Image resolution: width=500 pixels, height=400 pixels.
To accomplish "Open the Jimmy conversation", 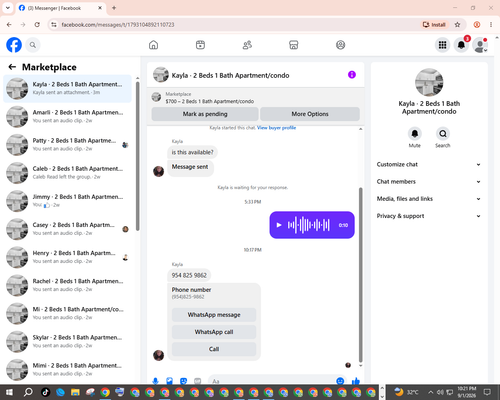I will point(67,201).
